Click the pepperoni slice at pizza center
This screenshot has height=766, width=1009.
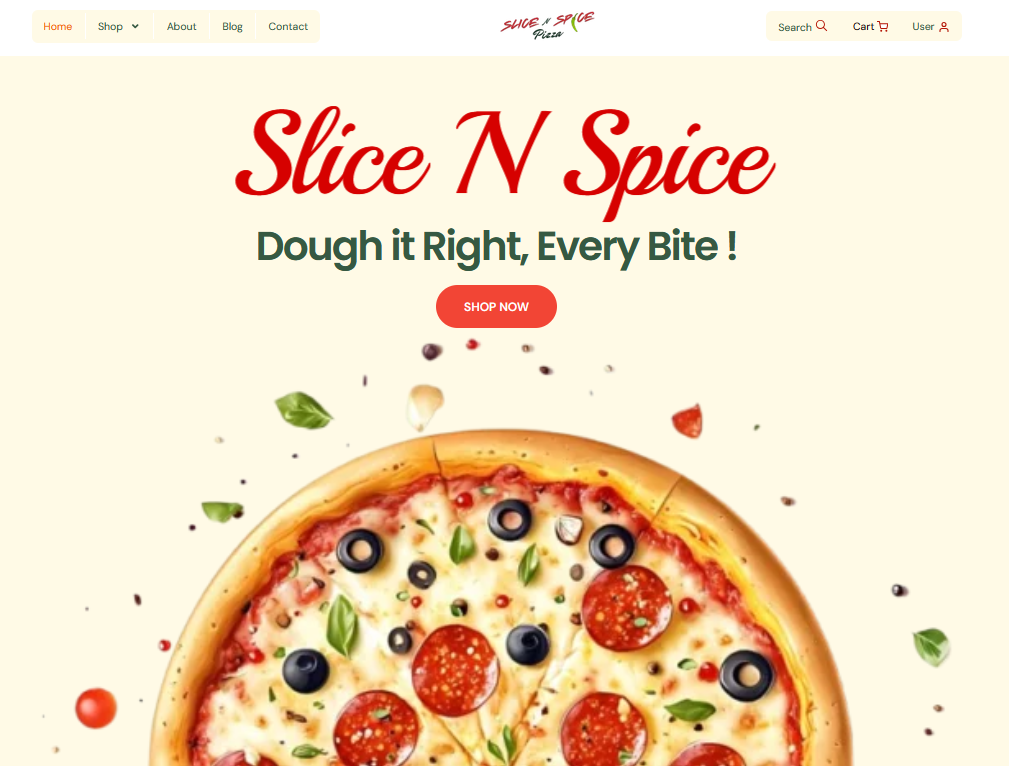coord(456,669)
